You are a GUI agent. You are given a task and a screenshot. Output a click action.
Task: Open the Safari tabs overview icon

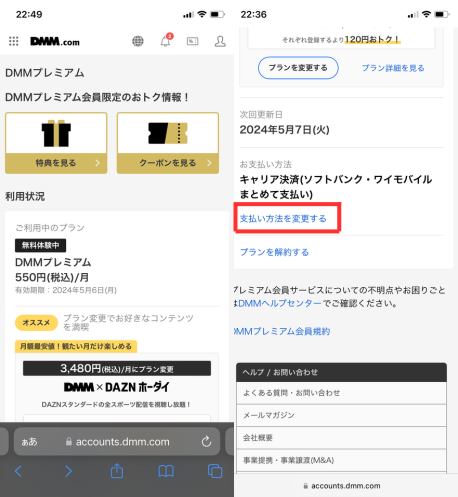215,471
